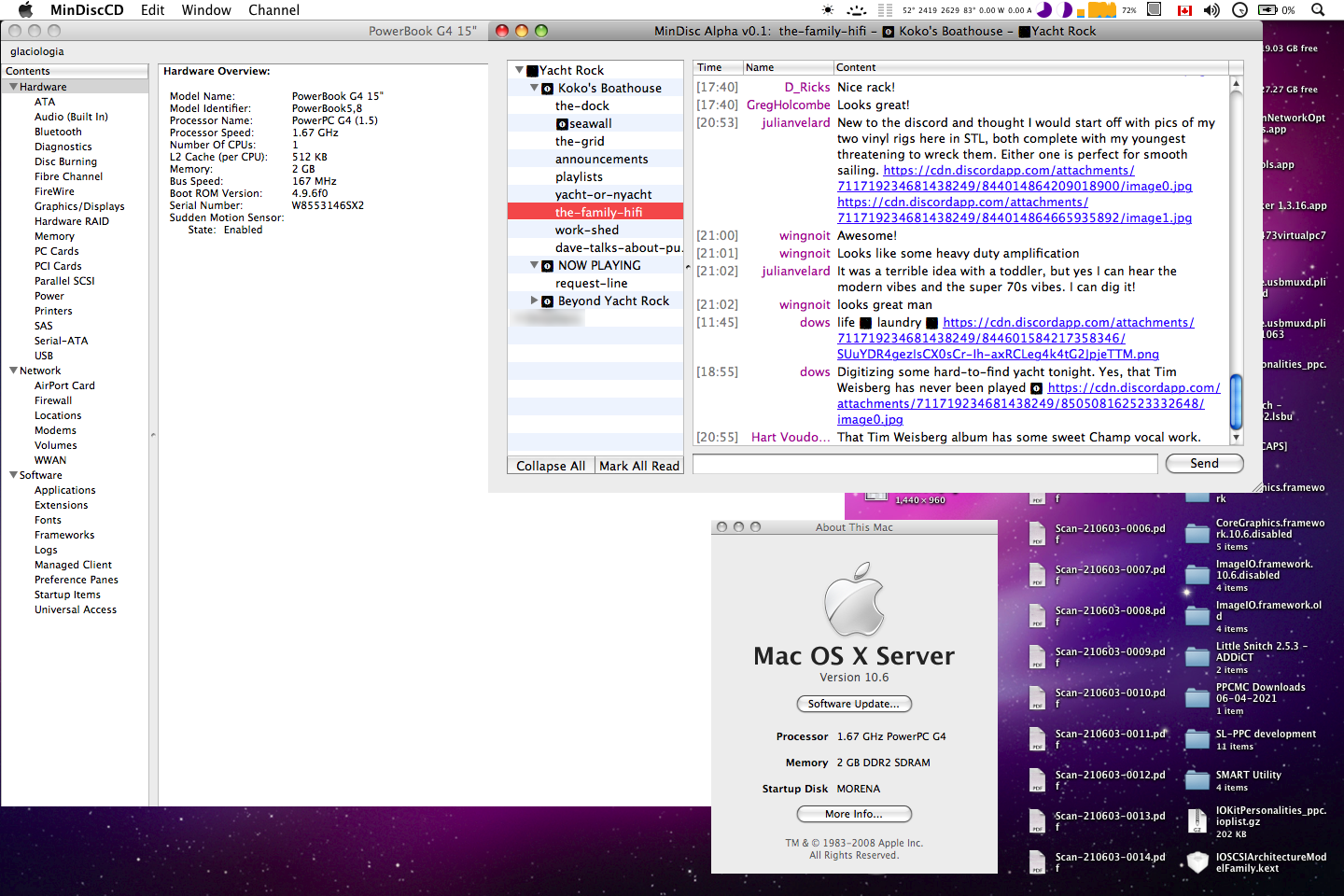Click the 1.67 GHz PowerPC G4 processor text
Screen dimensions: 1344x896
pos(891,736)
